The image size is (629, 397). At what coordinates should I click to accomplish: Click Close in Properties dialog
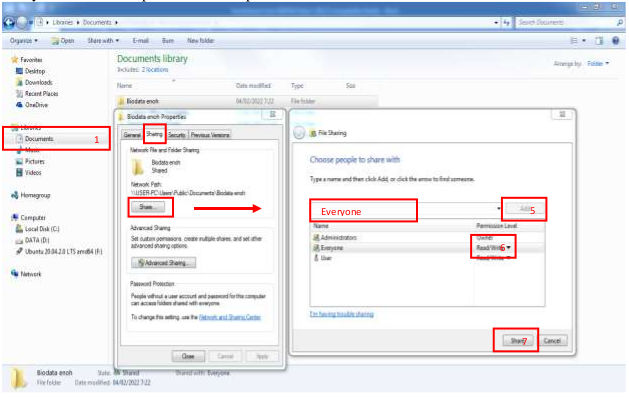tap(188, 356)
